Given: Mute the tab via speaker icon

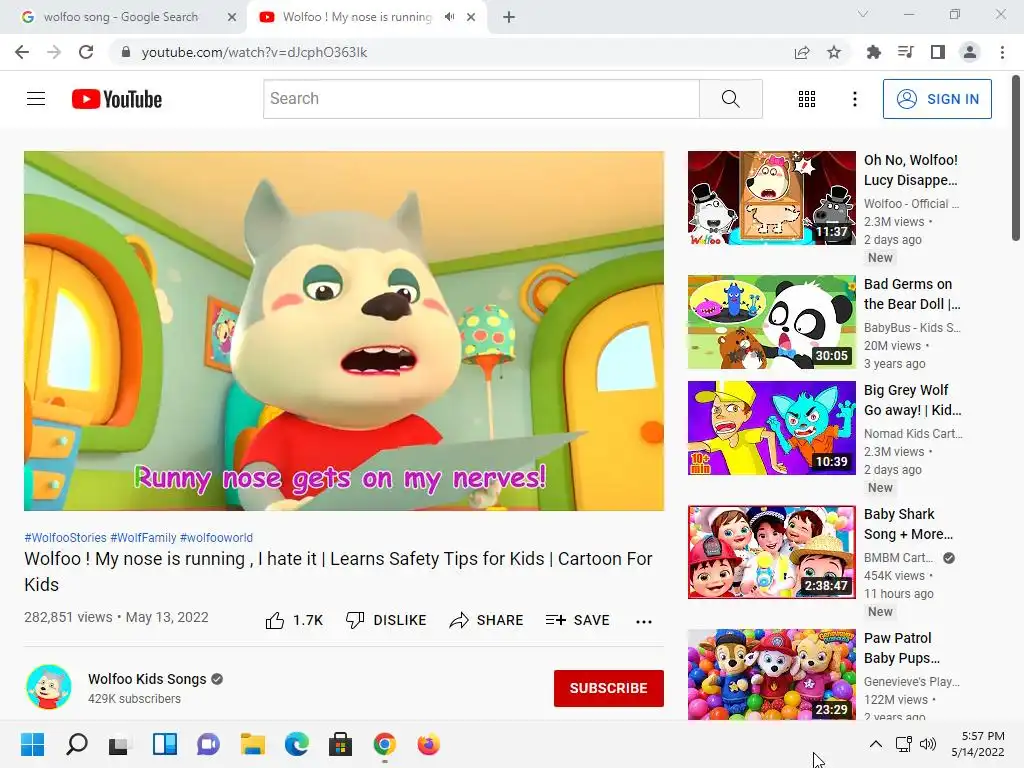Looking at the screenshot, I should tap(449, 17).
